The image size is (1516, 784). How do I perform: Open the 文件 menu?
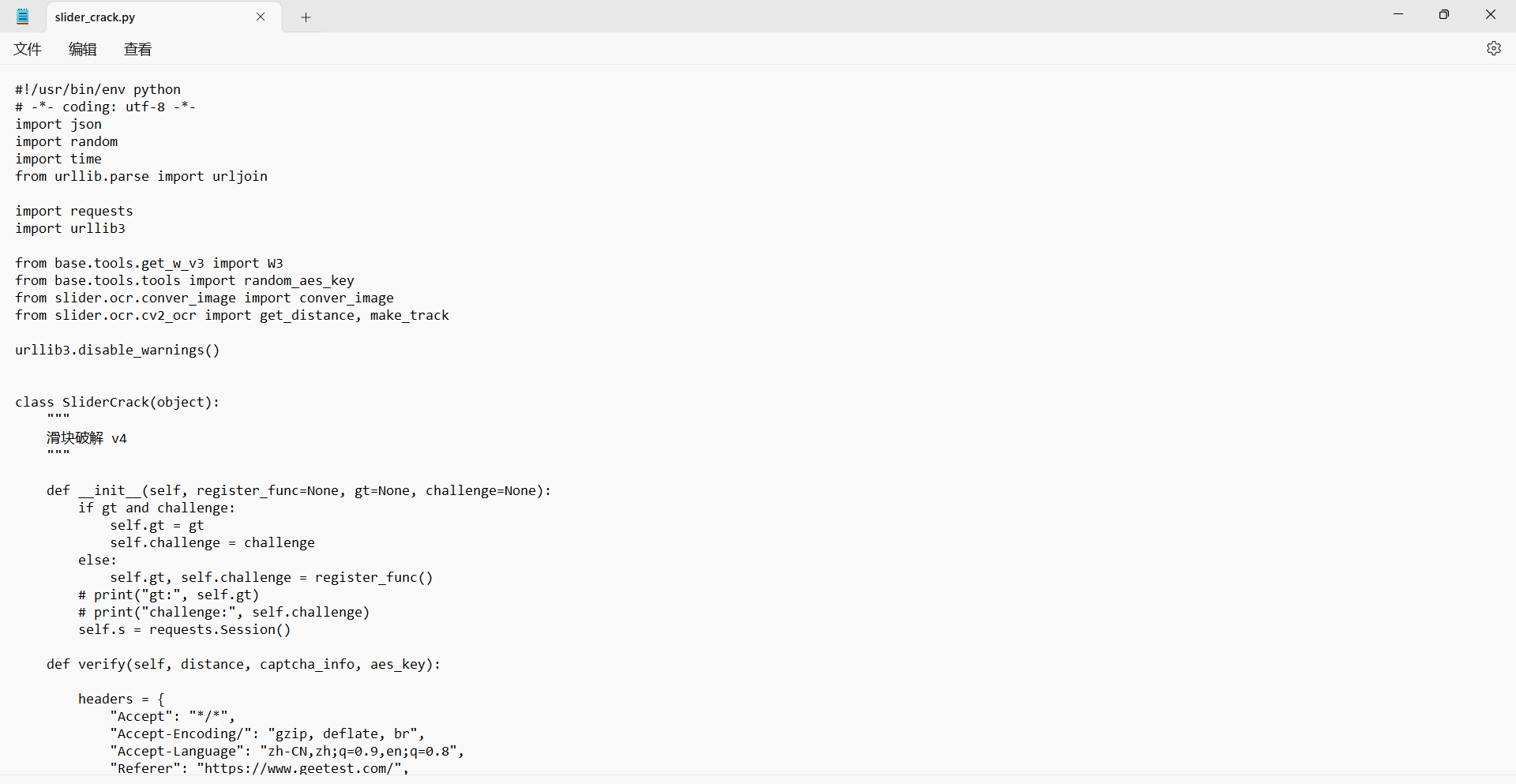coord(28,49)
